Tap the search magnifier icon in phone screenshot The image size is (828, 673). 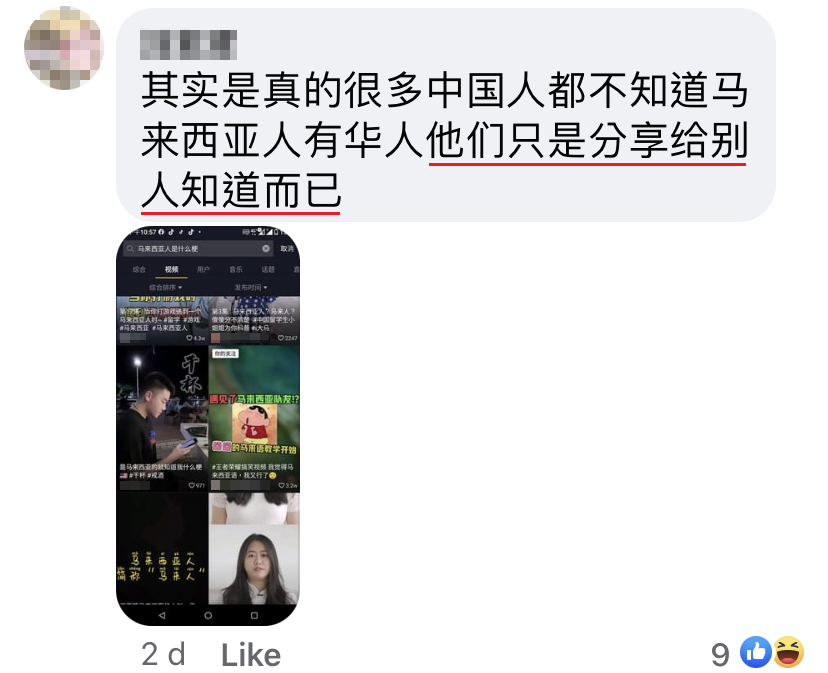pos(130,248)
